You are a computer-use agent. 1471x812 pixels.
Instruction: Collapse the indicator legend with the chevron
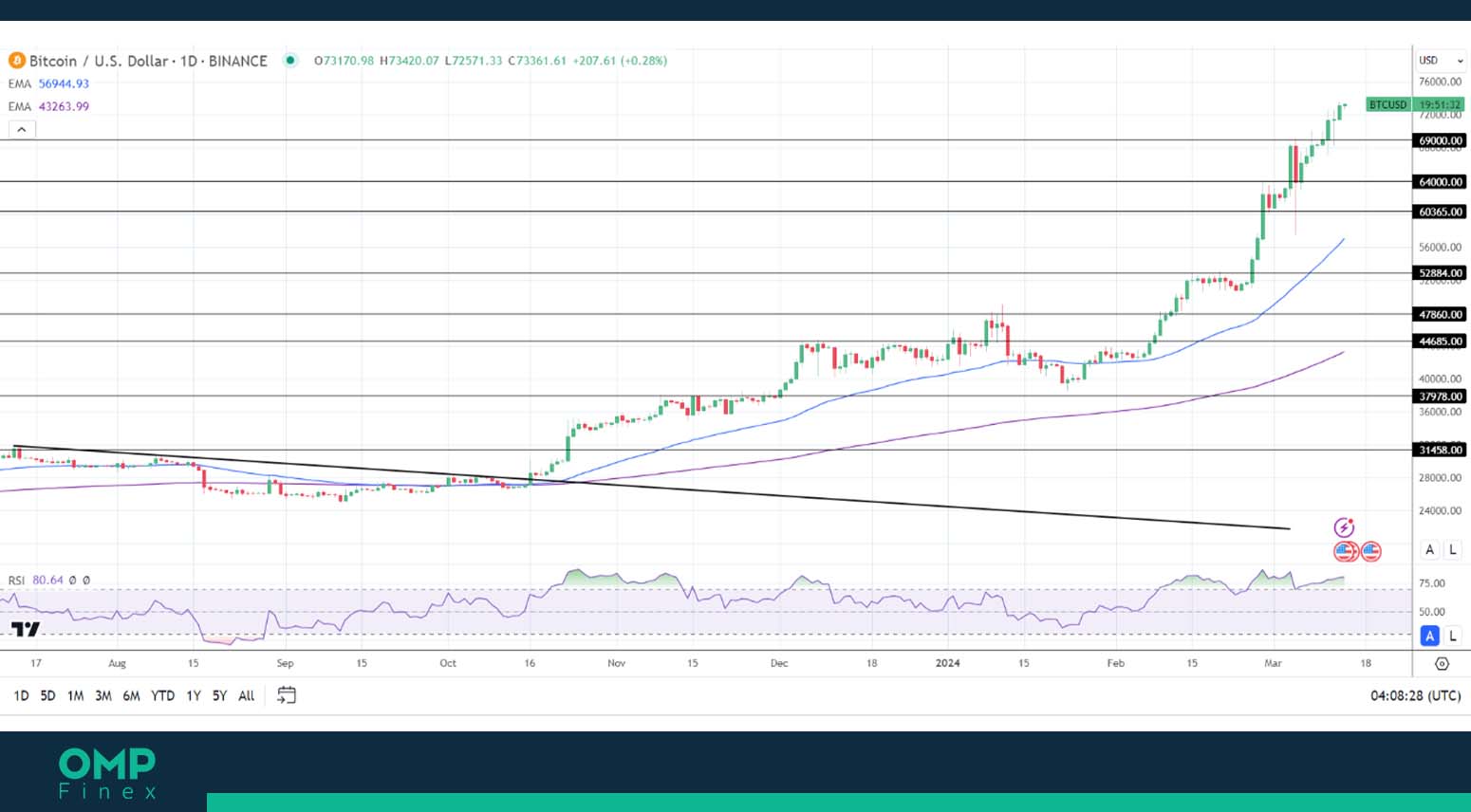click(22, 129)
